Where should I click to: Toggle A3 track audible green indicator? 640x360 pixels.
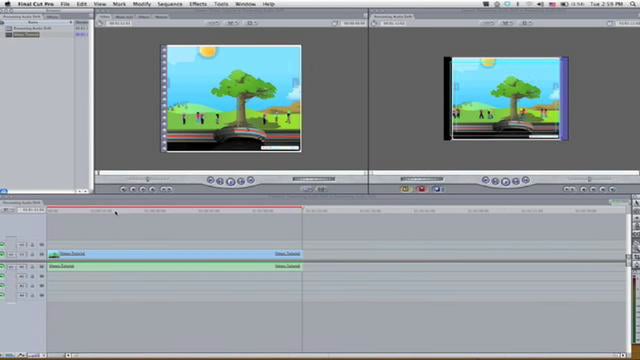(x=2, y=286)
